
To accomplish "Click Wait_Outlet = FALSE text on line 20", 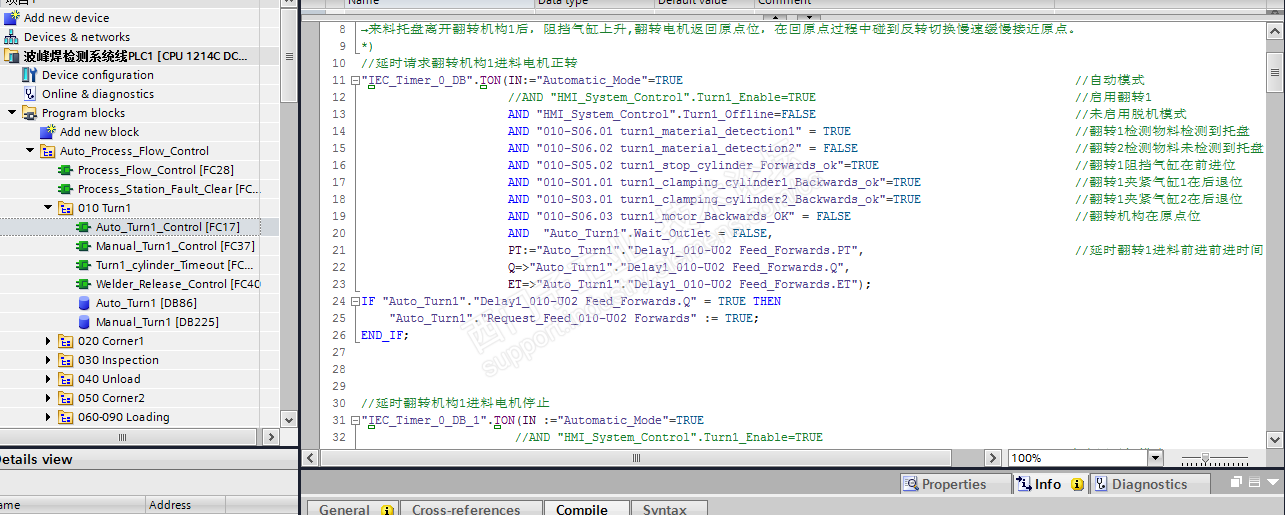I will (x=657, y=233).
